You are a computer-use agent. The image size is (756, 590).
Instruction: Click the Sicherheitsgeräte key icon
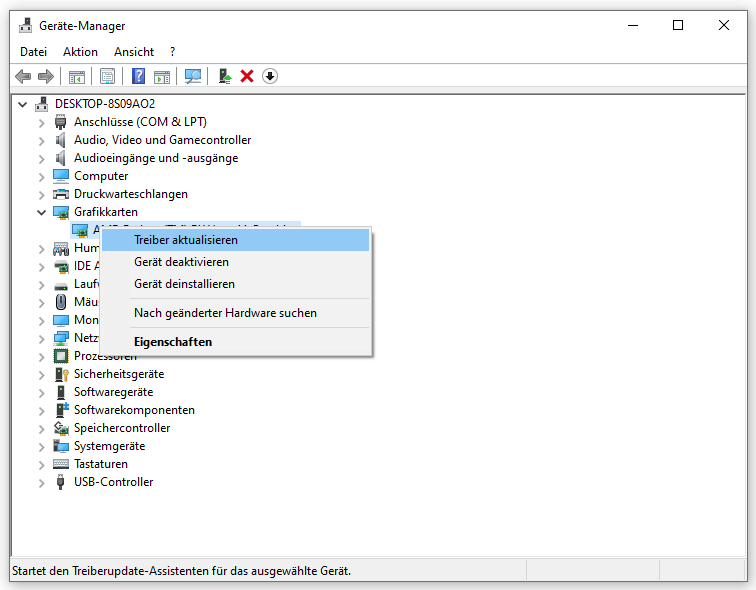coord(61,374)
